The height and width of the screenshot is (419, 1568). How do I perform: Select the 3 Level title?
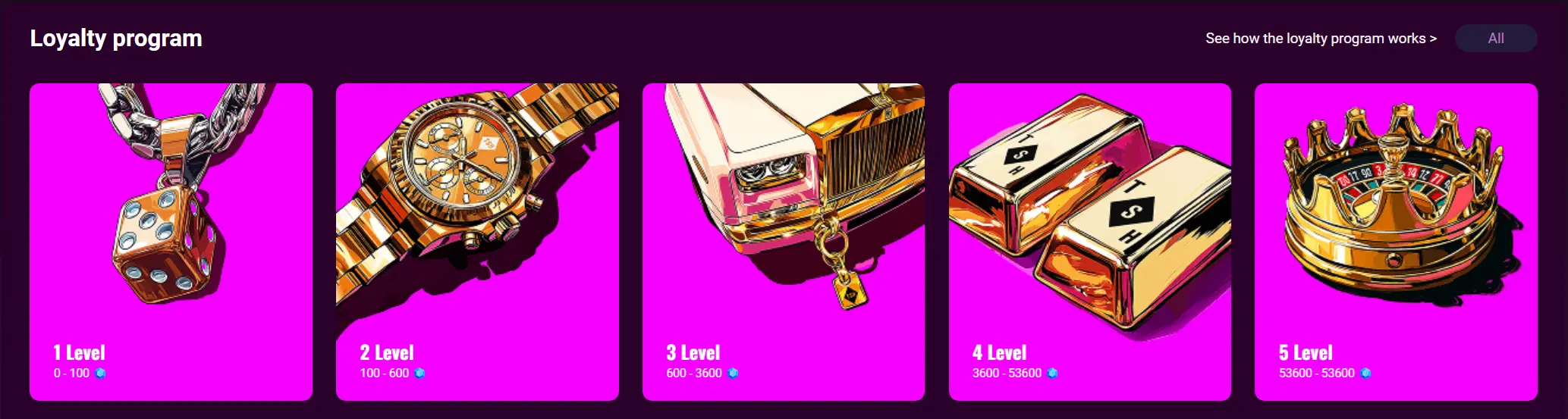pos(693,352)
